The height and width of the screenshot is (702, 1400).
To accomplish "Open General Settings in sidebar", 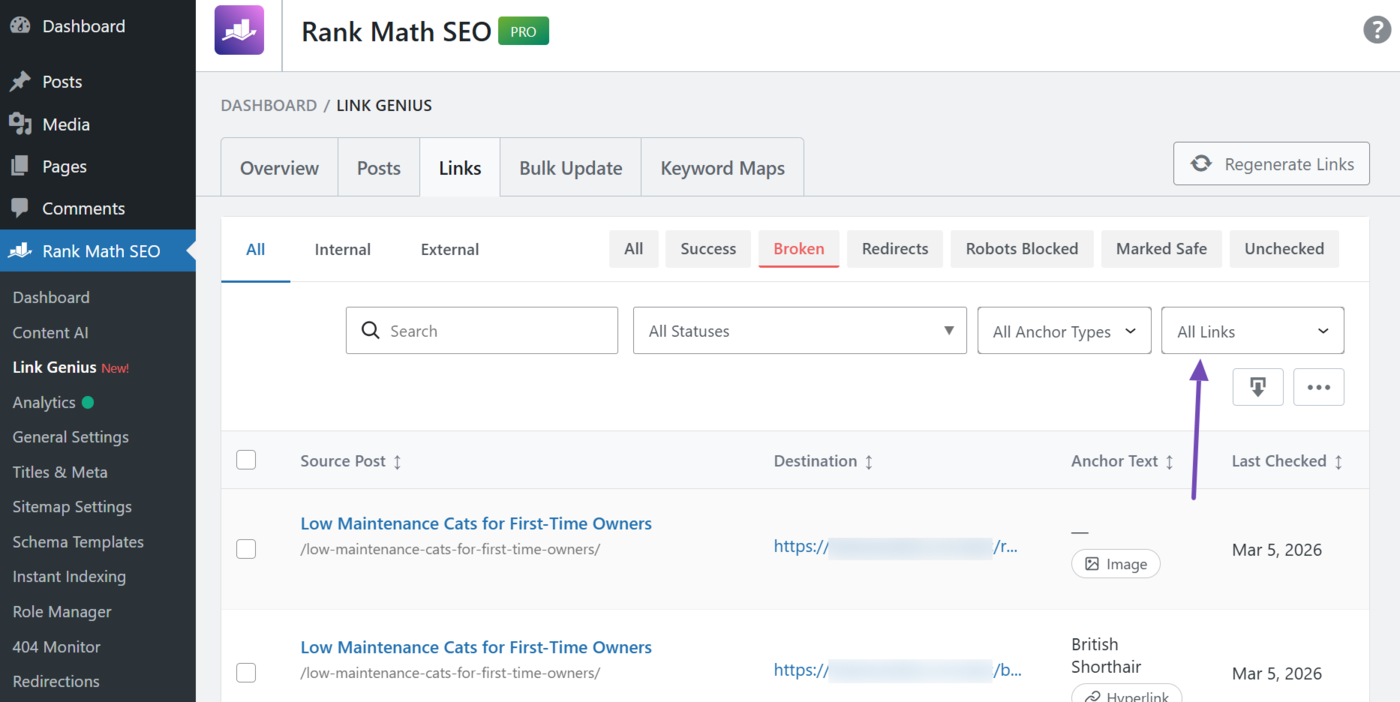I will pos(71,437).
